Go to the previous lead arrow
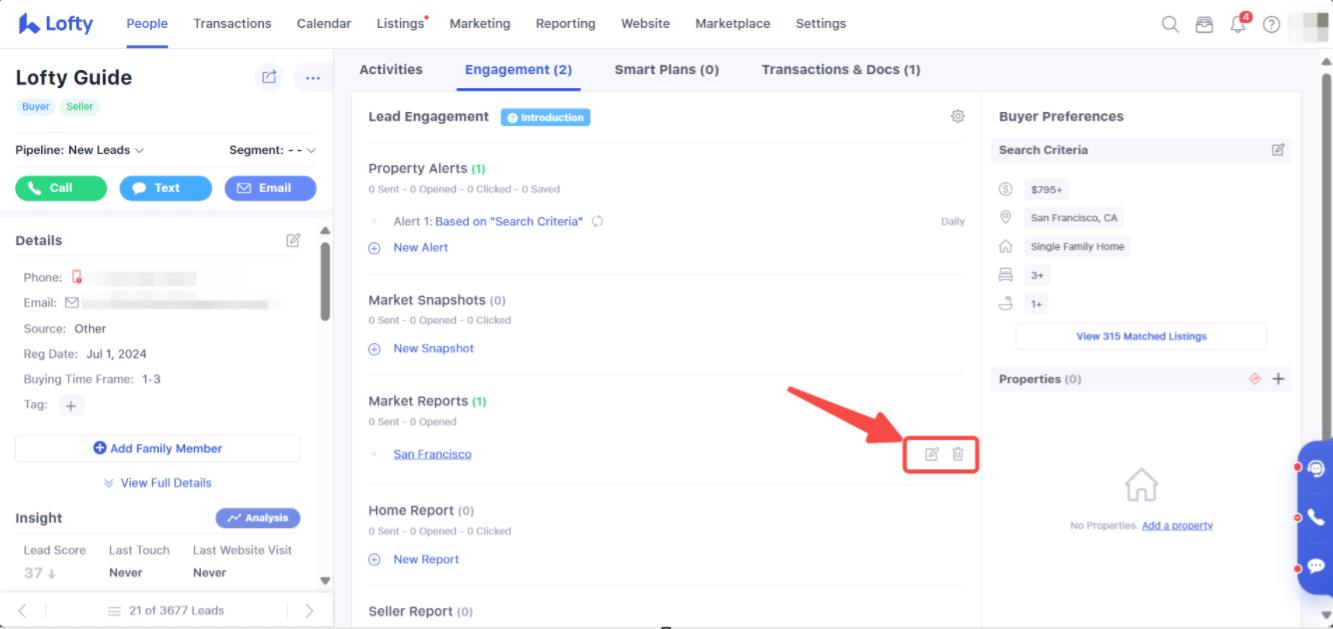 pyautogui.click(x=23, y=610)
